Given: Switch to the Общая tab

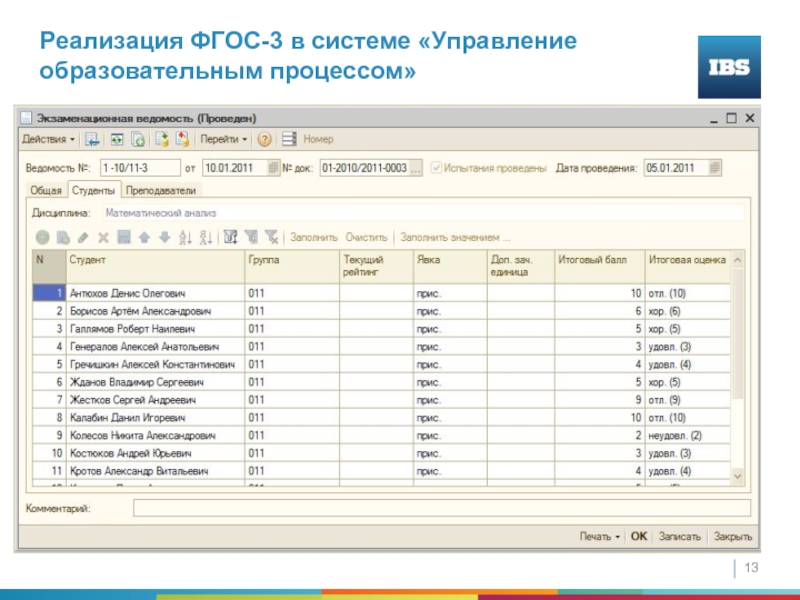Looking at the screenshot, I should click(x=46, y=190).
